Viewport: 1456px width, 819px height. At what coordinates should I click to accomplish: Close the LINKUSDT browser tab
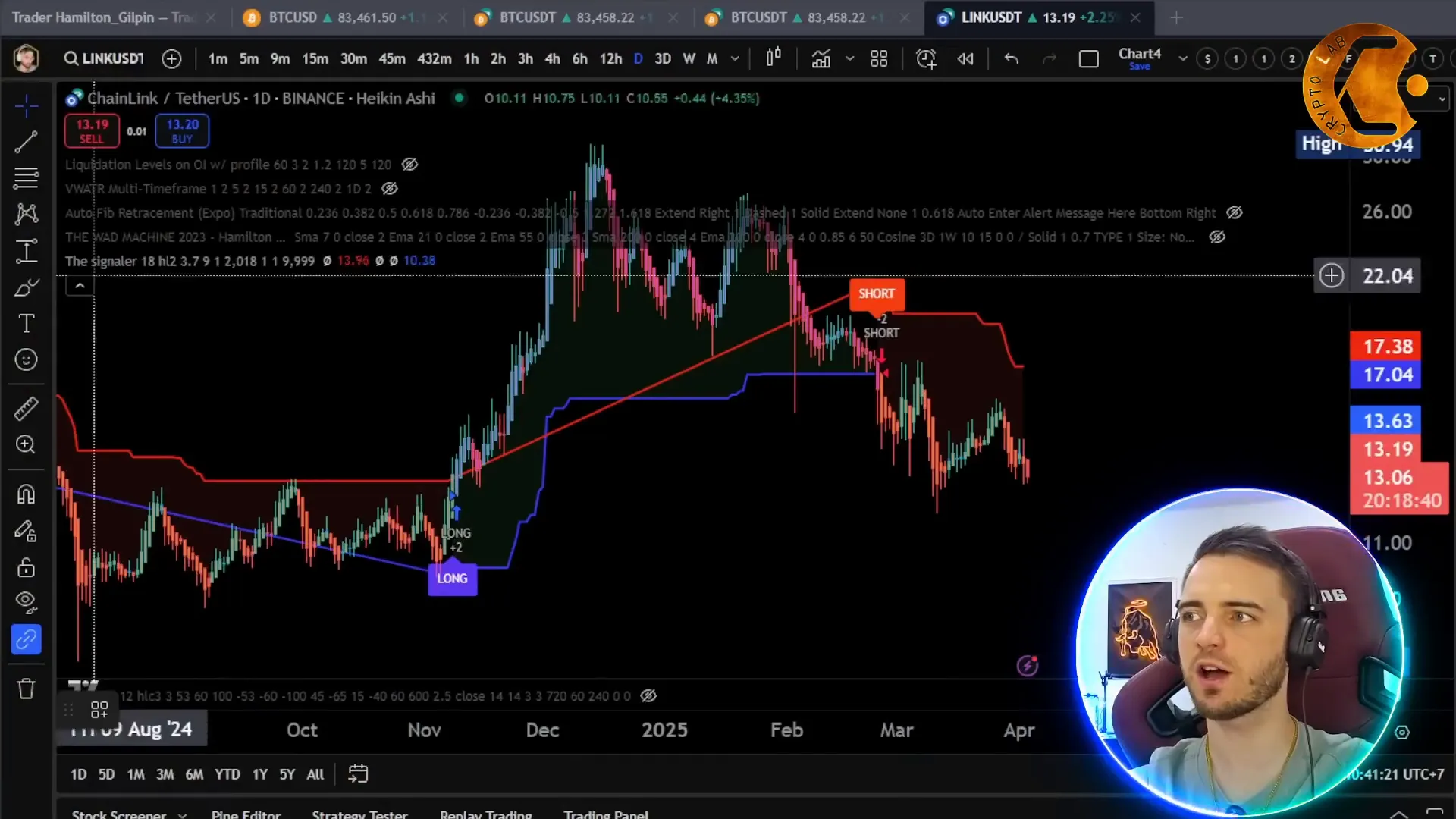click(x=1134, y=17)
